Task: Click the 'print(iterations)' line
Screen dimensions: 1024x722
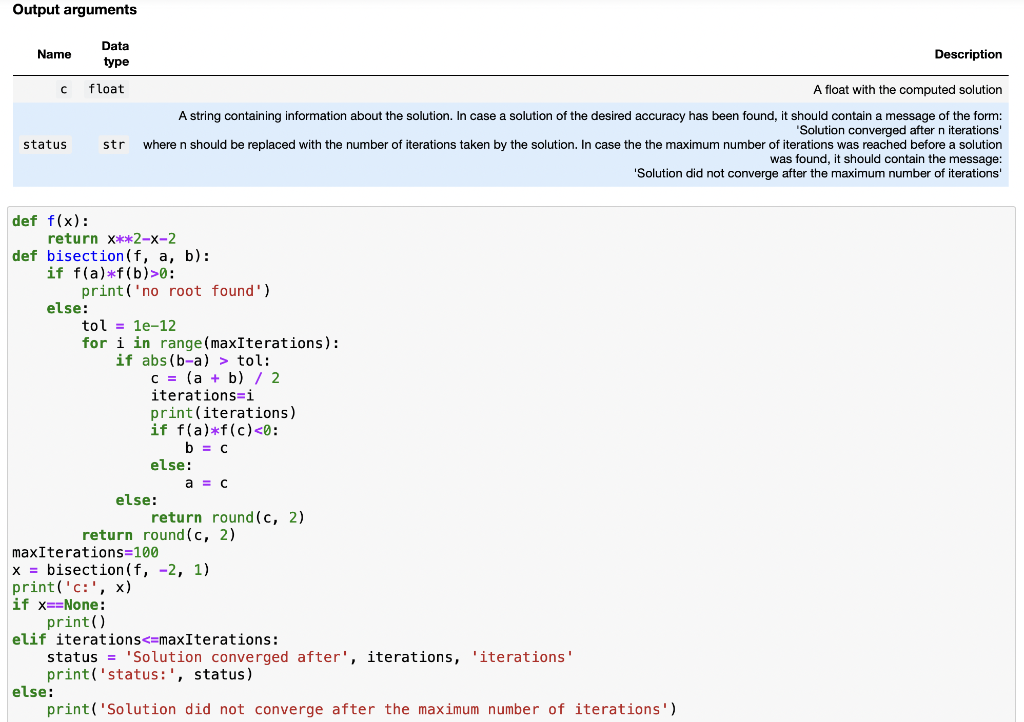Action: [x=223, y=413]
